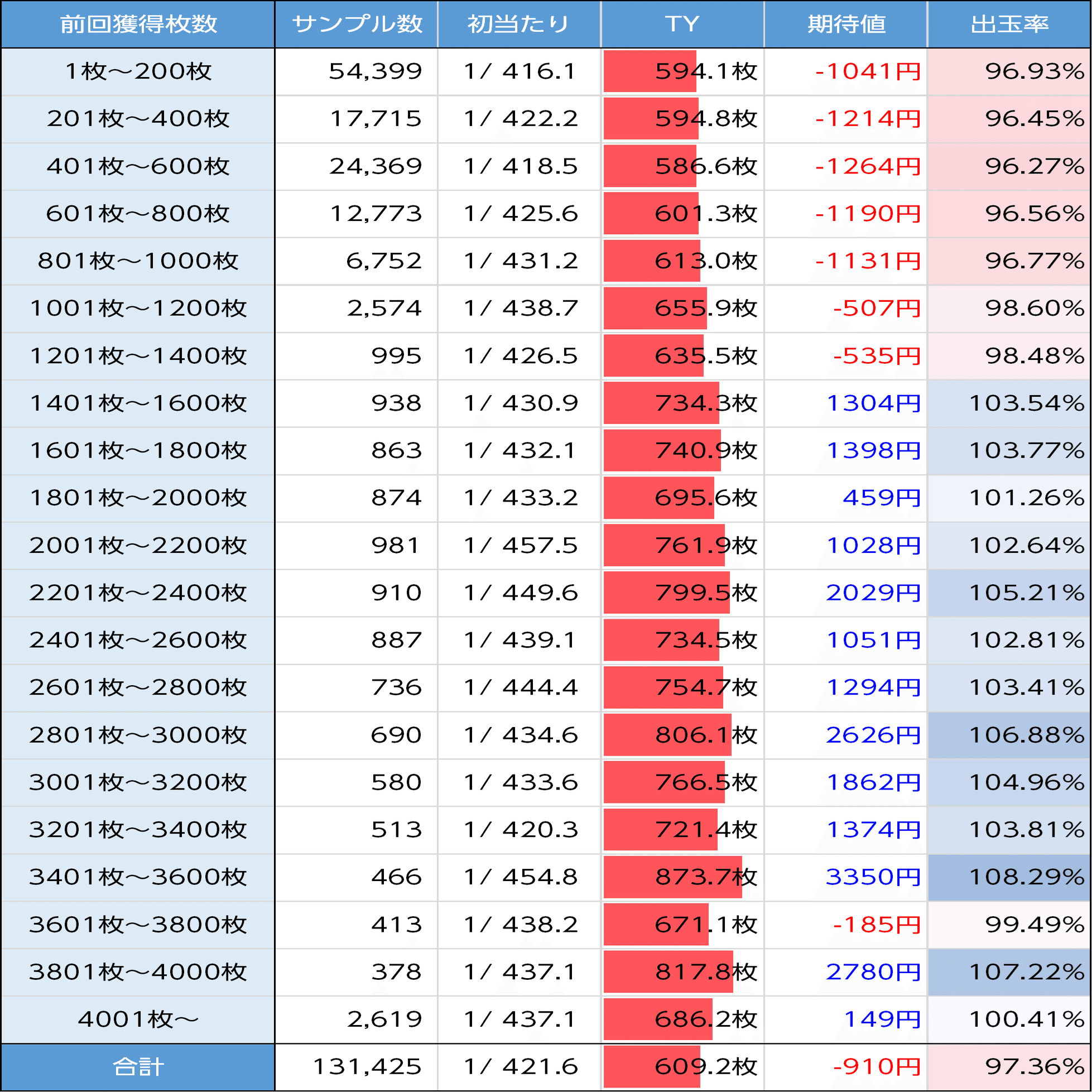Click the 54,399 sample count cell

(x=376, y=71)
